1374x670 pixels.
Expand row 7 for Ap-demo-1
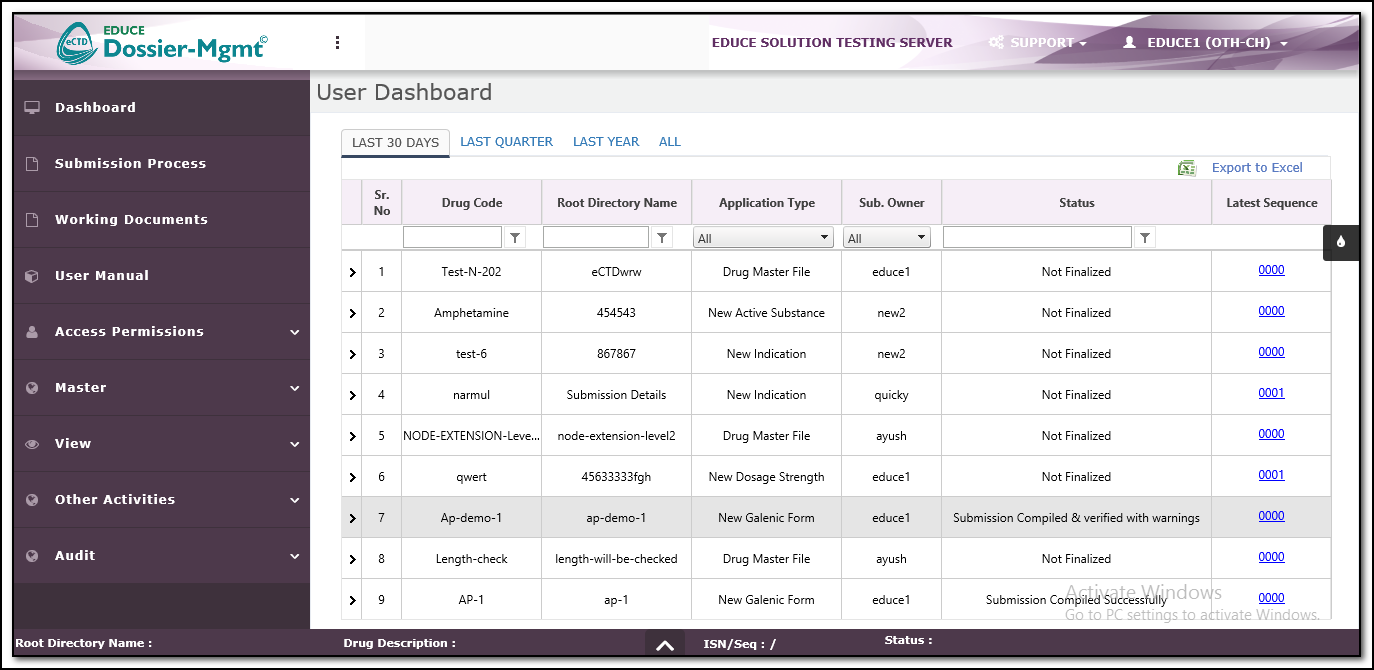[352, 518]
